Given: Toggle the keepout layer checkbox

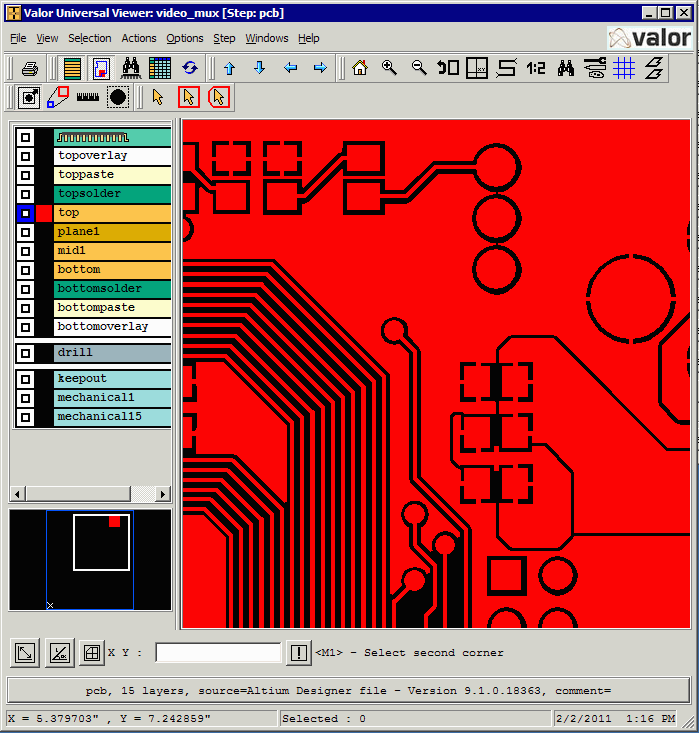Looking at the screenshot, I should coord(26,379).
